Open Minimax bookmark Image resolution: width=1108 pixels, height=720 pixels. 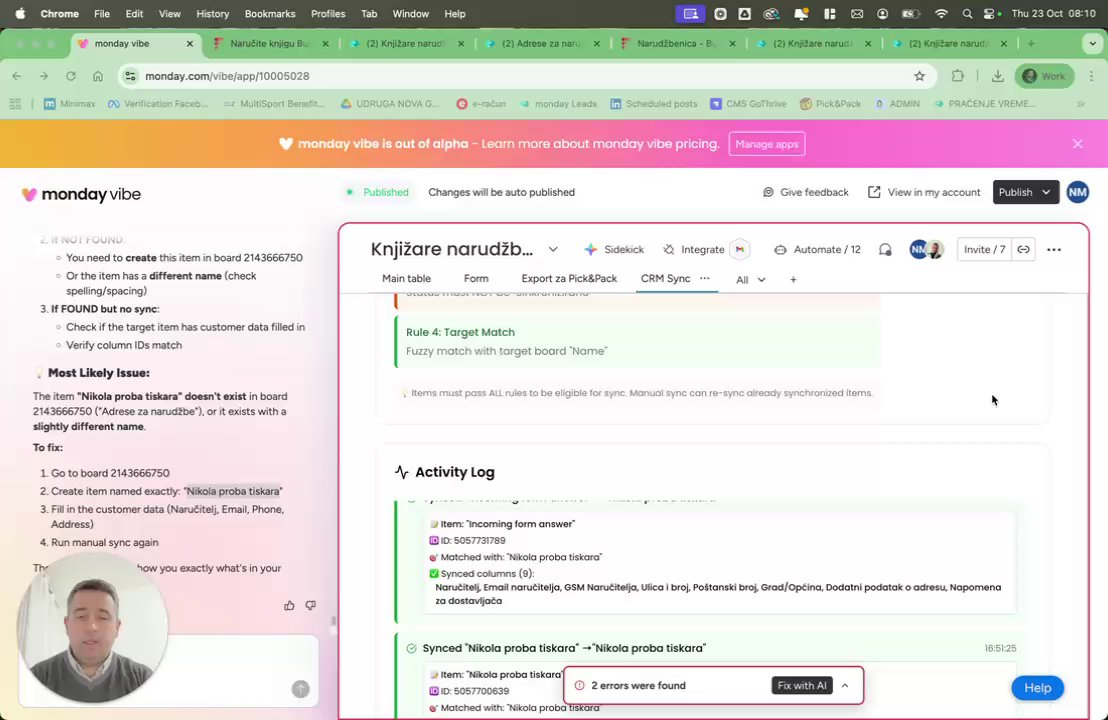pyautogui.click(x=69, y=104)
